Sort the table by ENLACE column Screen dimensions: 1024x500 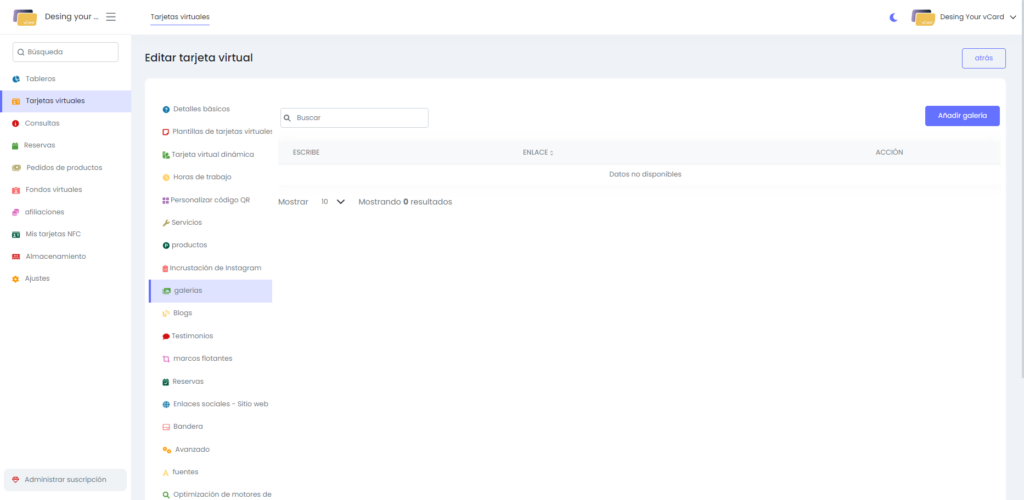point(539,153)
